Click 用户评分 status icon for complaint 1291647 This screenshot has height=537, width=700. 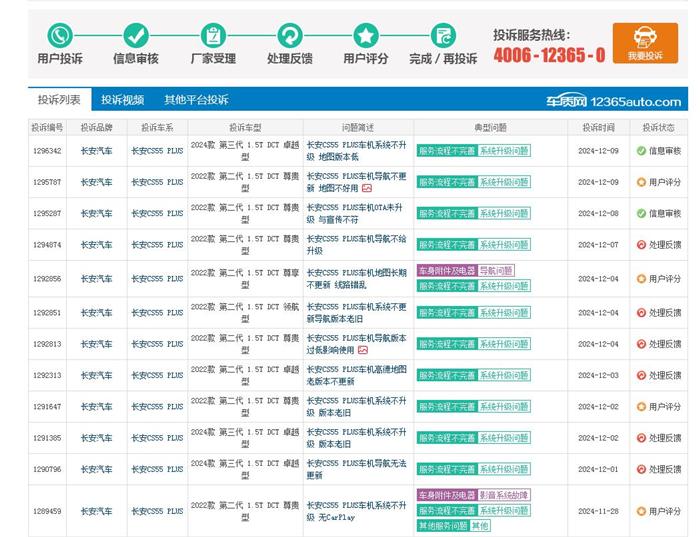[641, 407]
